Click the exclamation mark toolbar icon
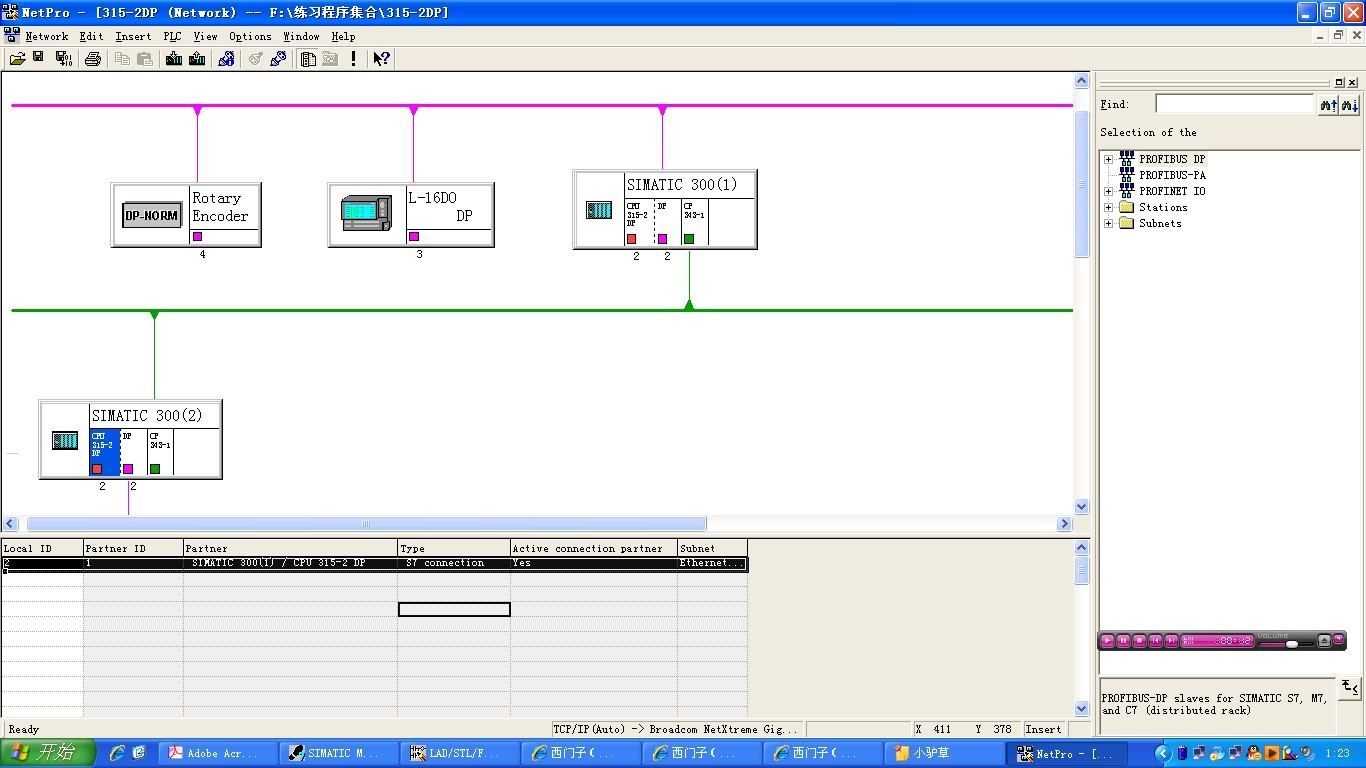Image resolution: width=1366 pixels, height=768 pixels. pyautogui.click(x=353, y=59)
